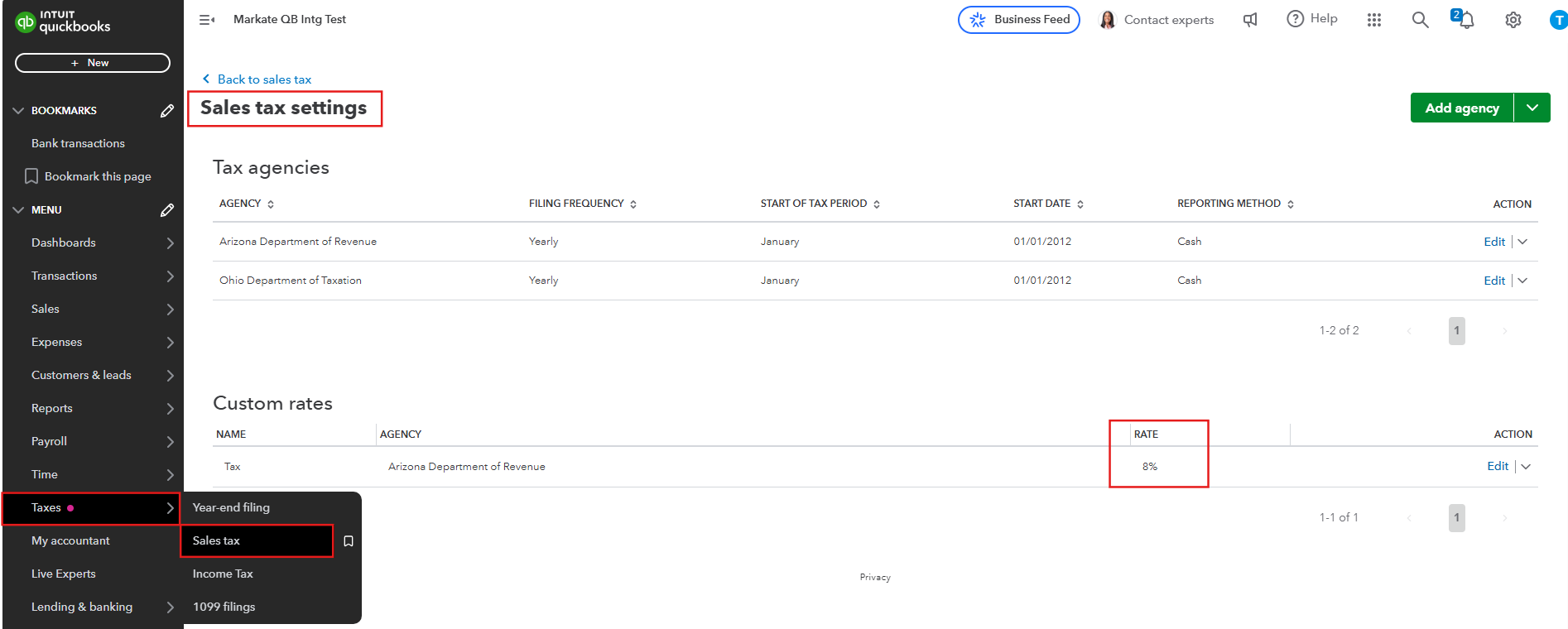Click the QuickBooks logo
This screenshot has height=629, width=1568.
[63, 22]
